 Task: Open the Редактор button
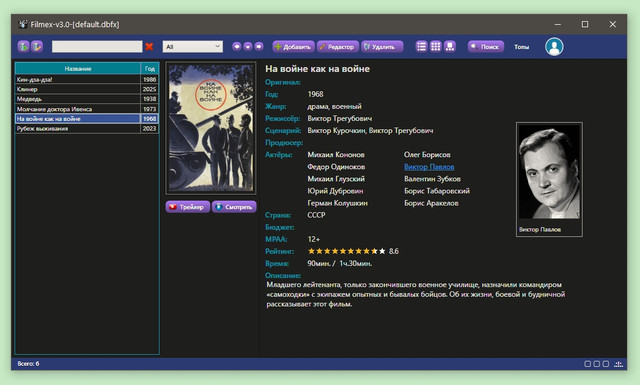click(338, 47)
